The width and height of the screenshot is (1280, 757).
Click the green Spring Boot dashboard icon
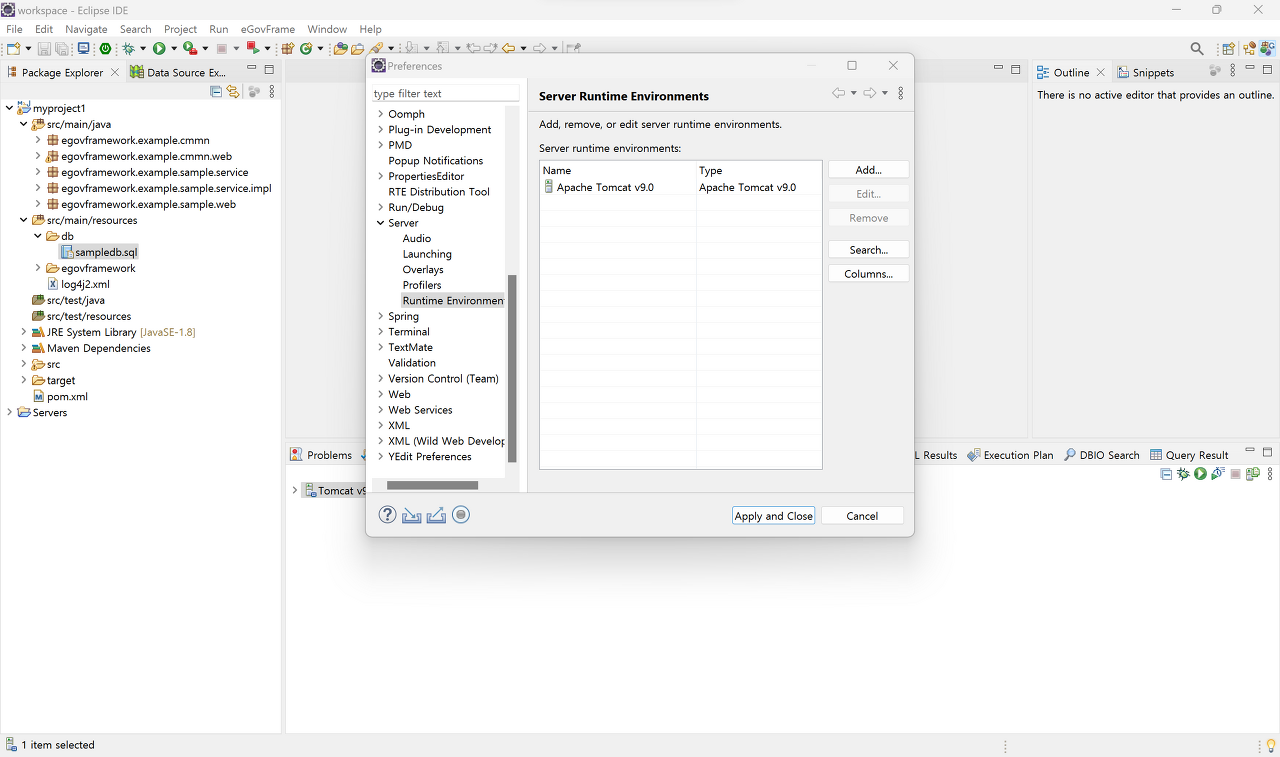coord(105,48)
